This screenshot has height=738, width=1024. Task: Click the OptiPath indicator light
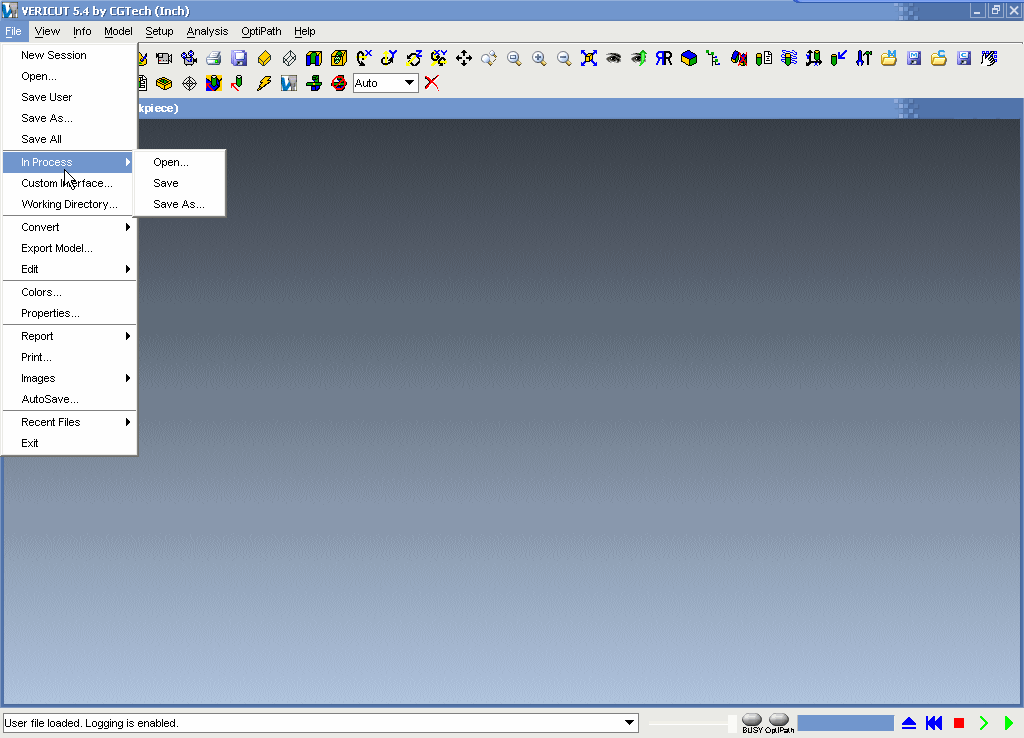click(778, 720)
